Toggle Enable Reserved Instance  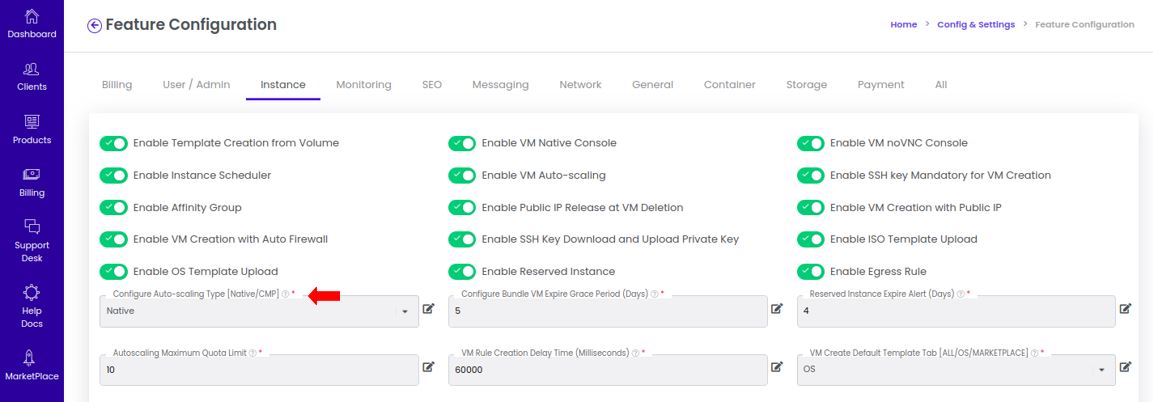click(x=462, y=272)
